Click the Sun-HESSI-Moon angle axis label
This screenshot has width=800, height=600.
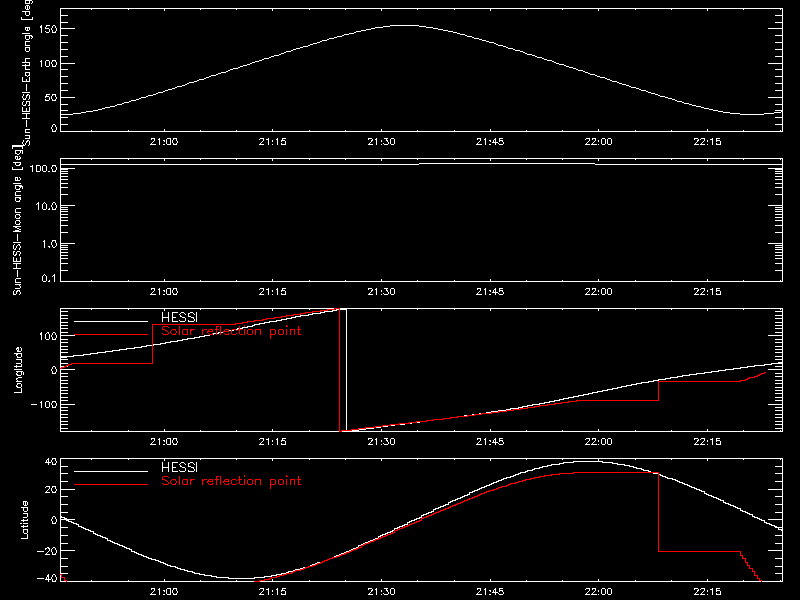click(17, 220)
